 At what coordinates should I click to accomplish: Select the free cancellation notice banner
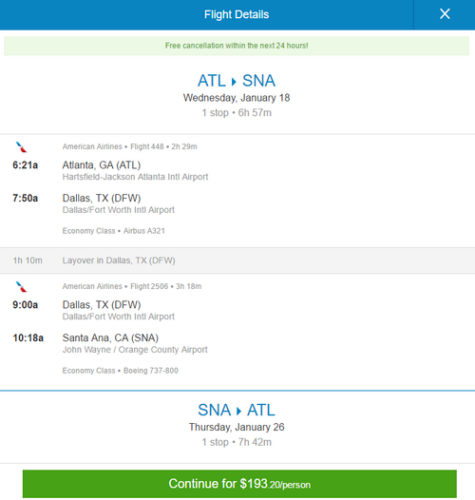click(236, 46)
